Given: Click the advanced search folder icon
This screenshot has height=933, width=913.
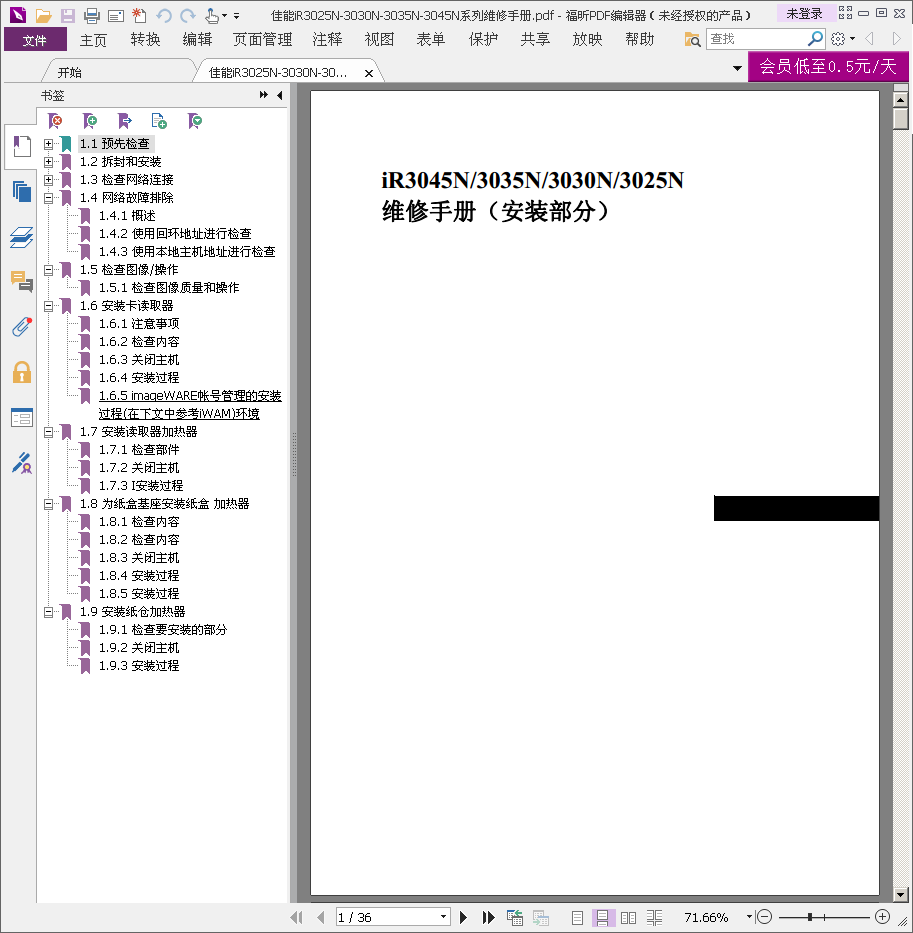Looking at the screenshot, I should pyautogui.click(x=692, y=39).
